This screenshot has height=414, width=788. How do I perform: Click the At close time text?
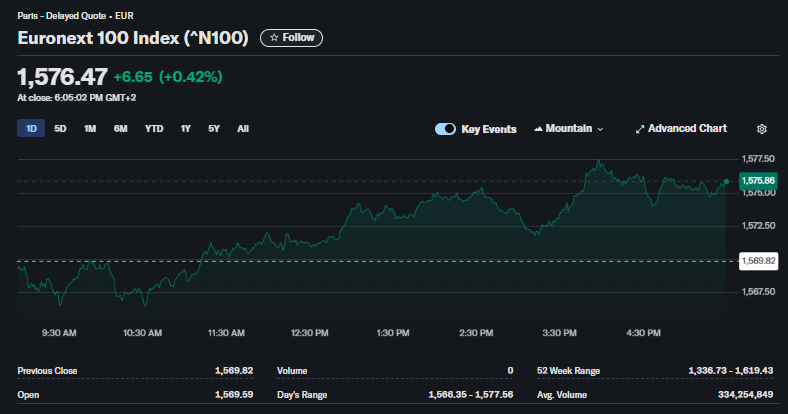76,98
